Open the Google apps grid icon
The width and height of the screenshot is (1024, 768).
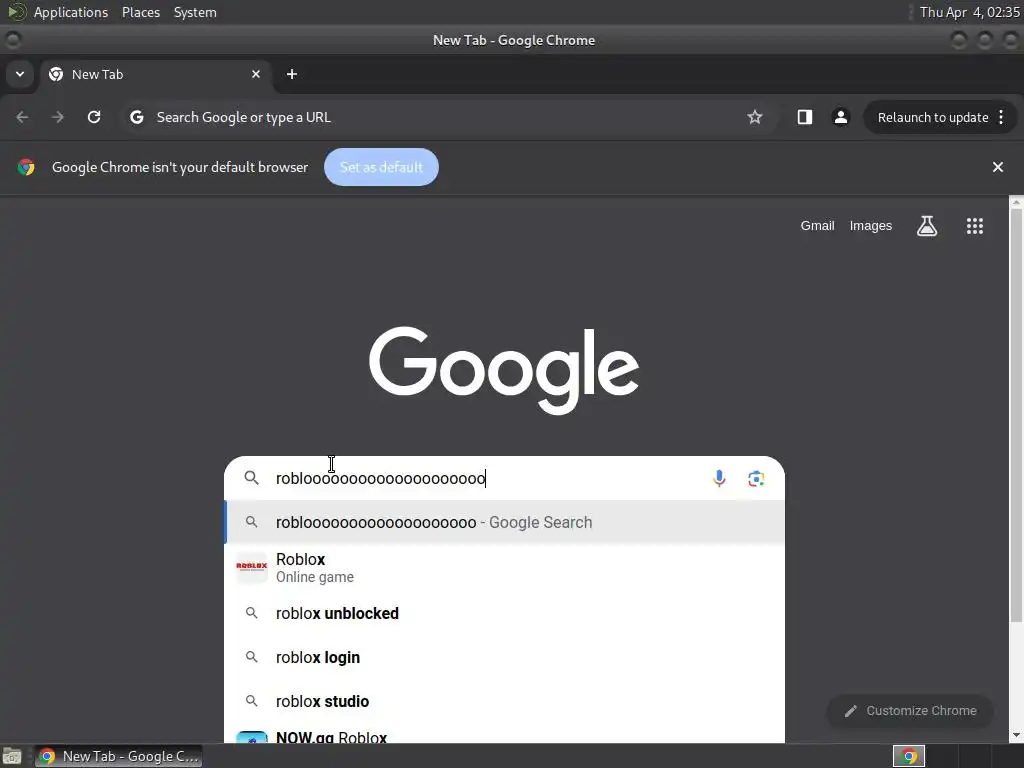point(974,226)
